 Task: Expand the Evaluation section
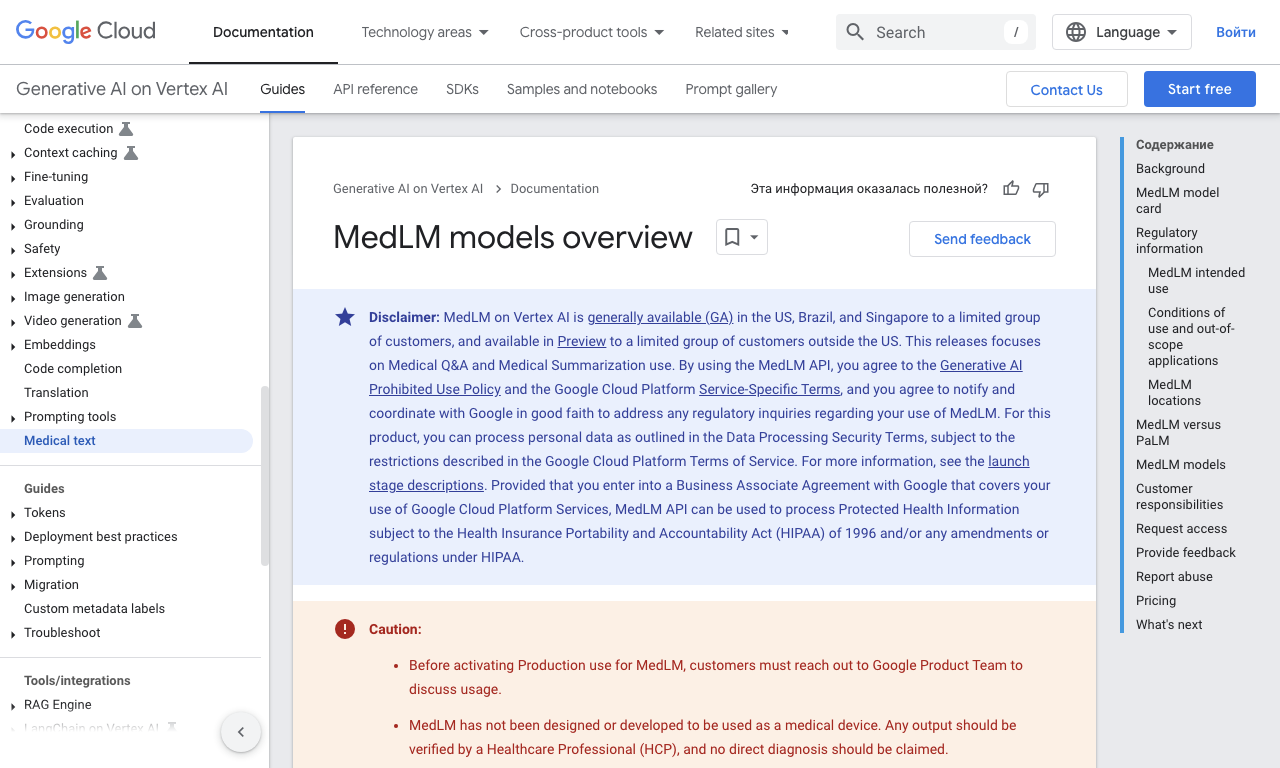click(x=13, y=202)
